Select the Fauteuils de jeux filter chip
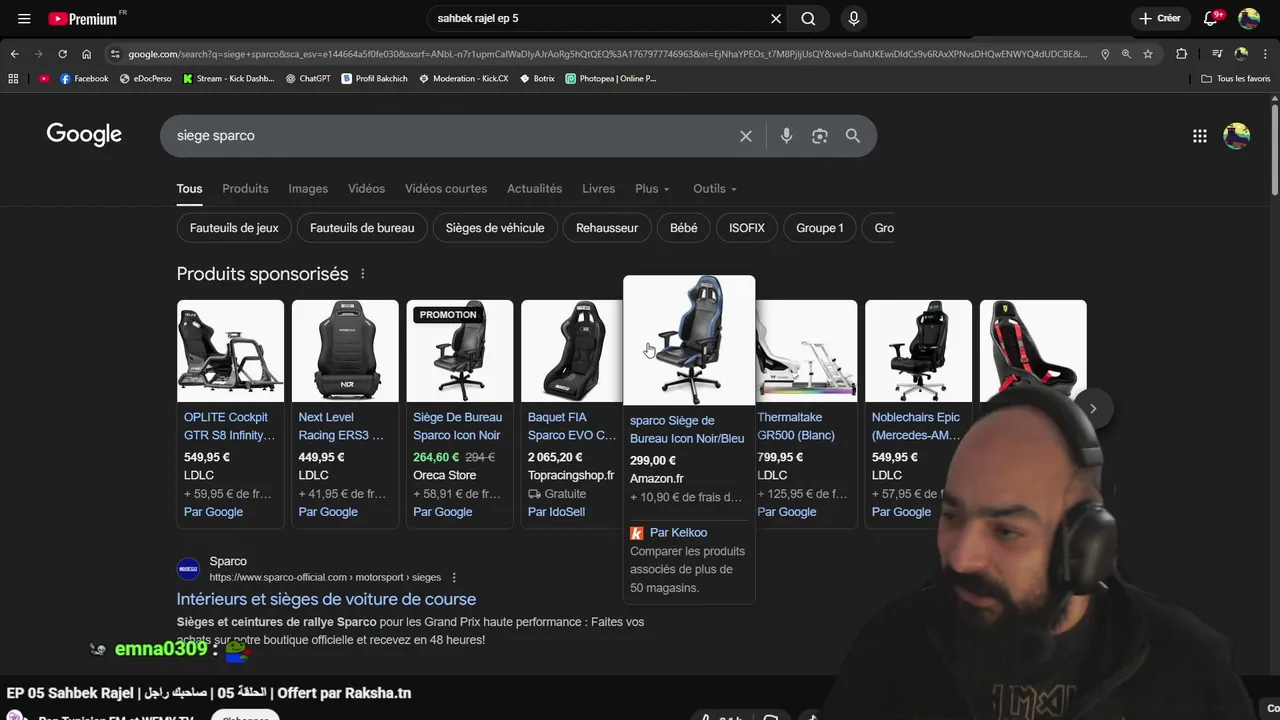1280x720 pixels. pos(234,228)
